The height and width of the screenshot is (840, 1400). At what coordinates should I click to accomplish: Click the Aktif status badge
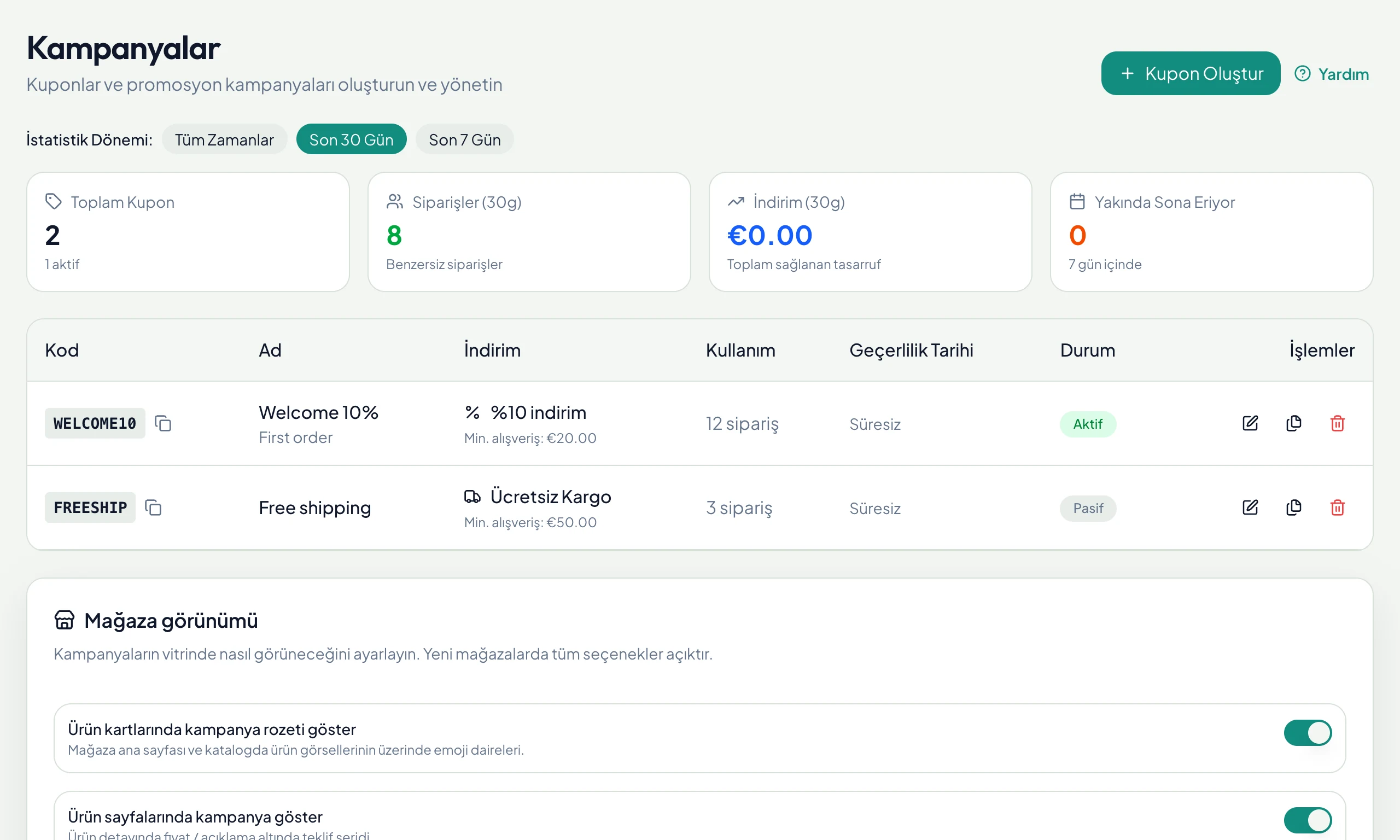click(1088, 424)
